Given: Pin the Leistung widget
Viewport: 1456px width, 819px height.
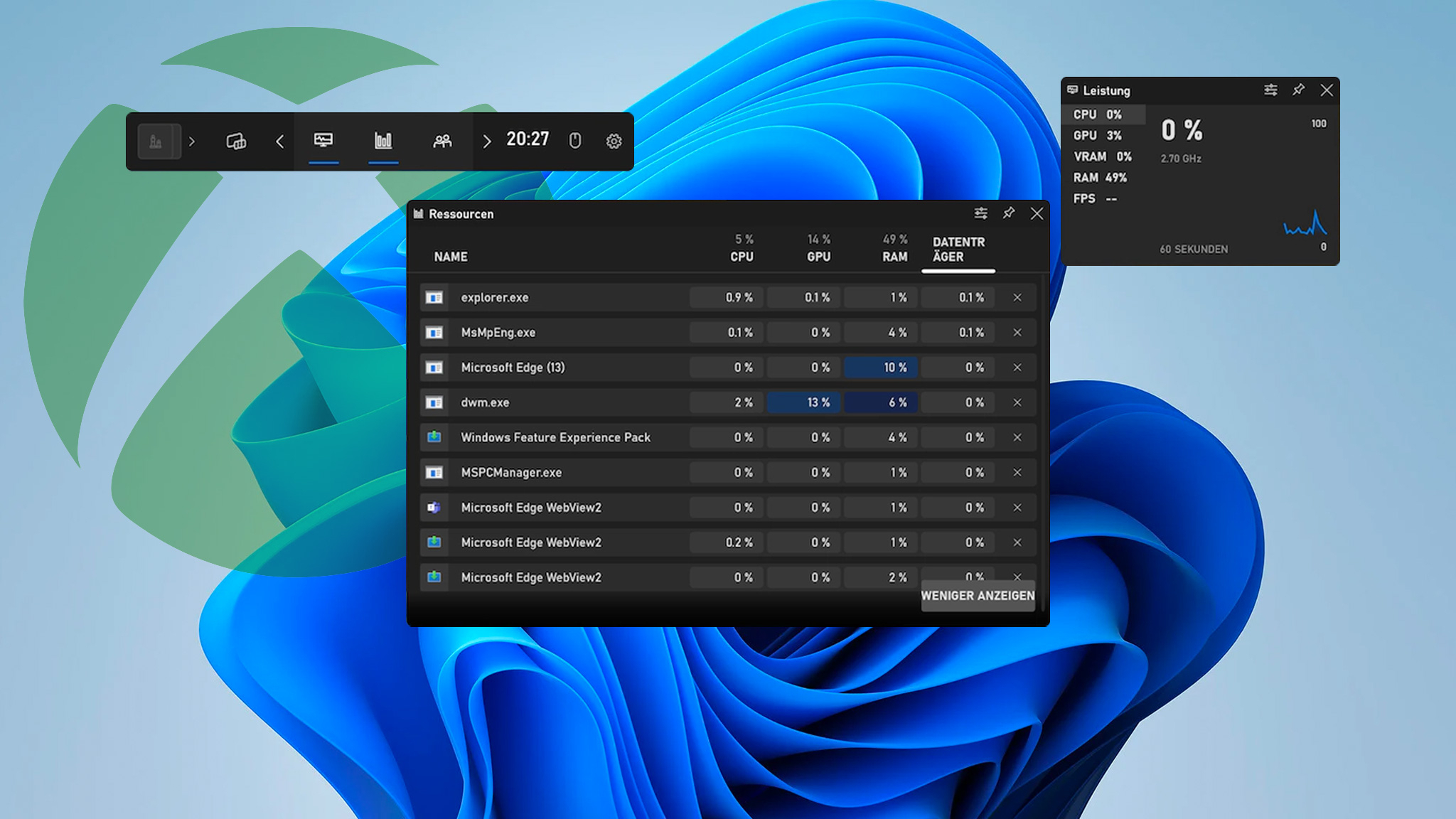Looking at the screenshot, I should [x=1298, y=90].
